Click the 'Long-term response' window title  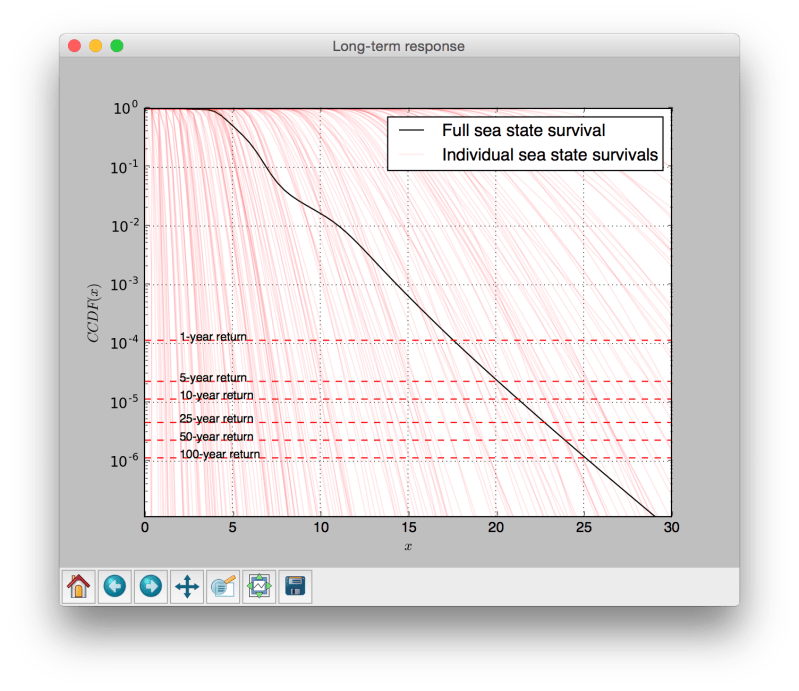[x=398, y=46]
